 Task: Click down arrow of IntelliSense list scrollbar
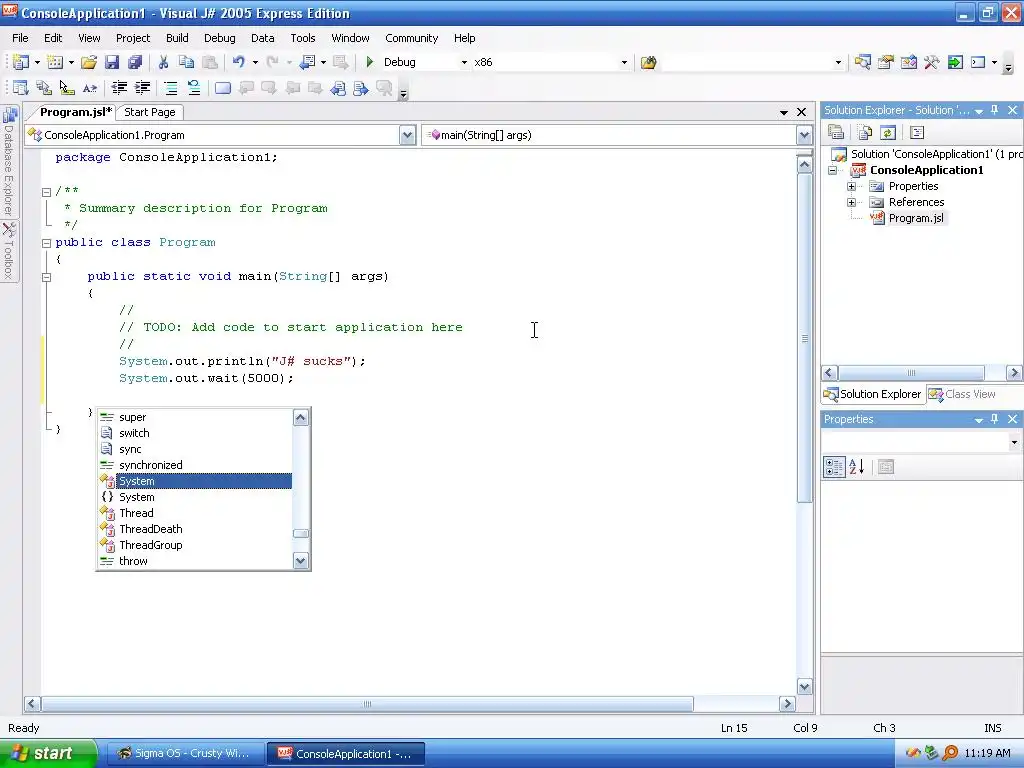pos(300,561)
